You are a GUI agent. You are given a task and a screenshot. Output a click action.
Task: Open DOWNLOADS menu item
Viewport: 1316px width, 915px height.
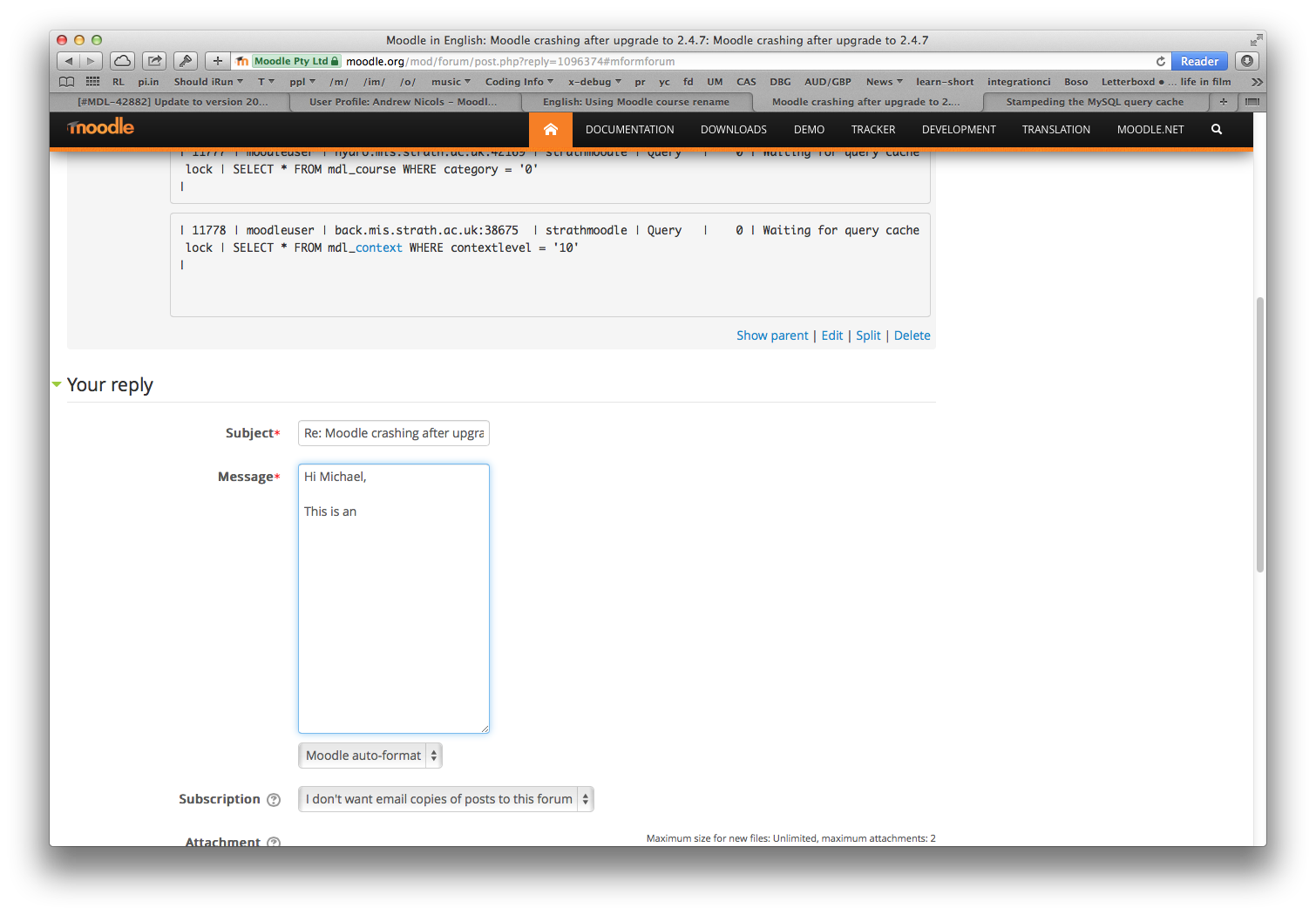point(734,130)
